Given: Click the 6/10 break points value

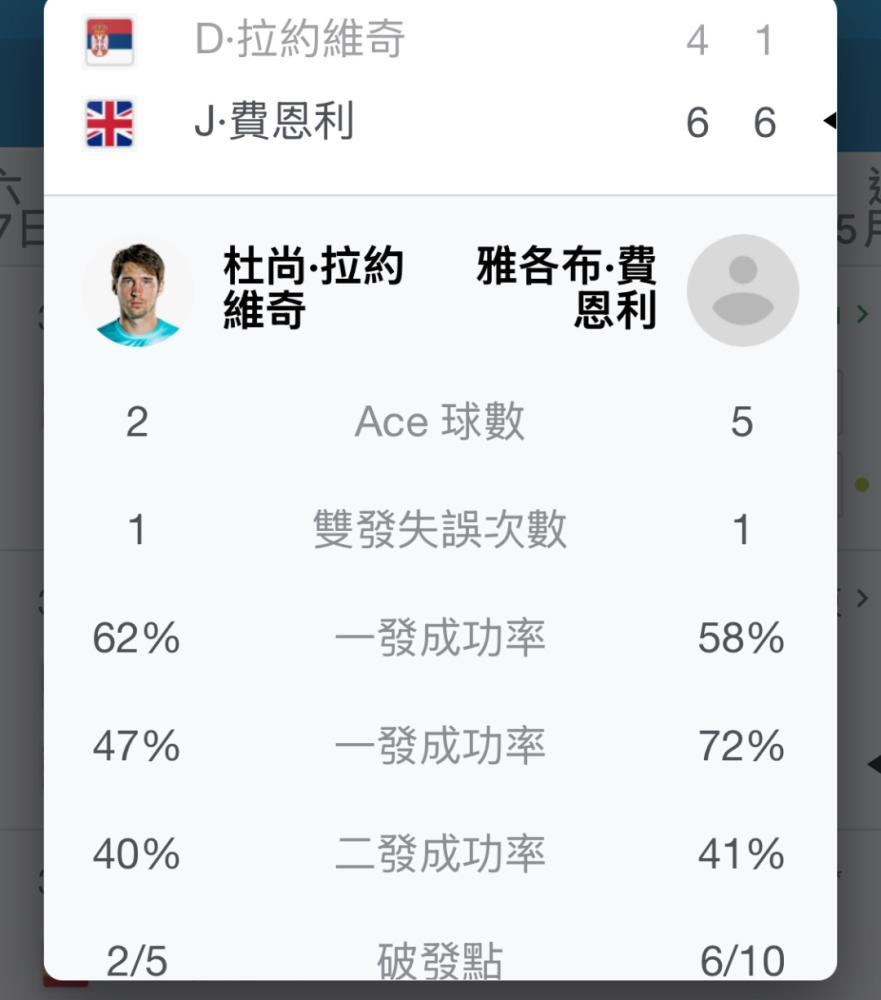Looking at the screenshot, I should pos(743,961).
